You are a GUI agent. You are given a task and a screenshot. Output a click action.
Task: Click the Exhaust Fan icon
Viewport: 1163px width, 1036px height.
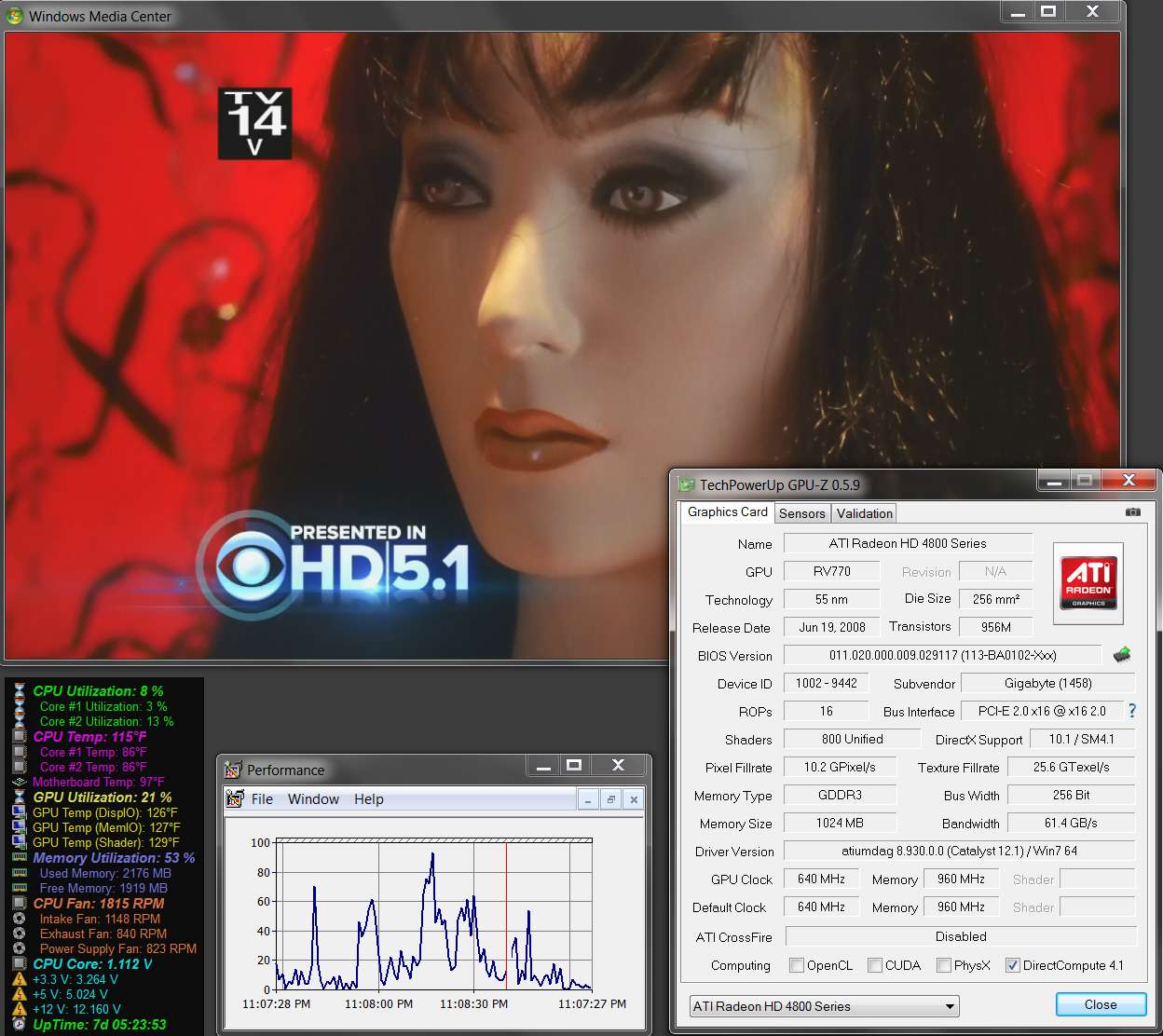[x=20, y=934]
